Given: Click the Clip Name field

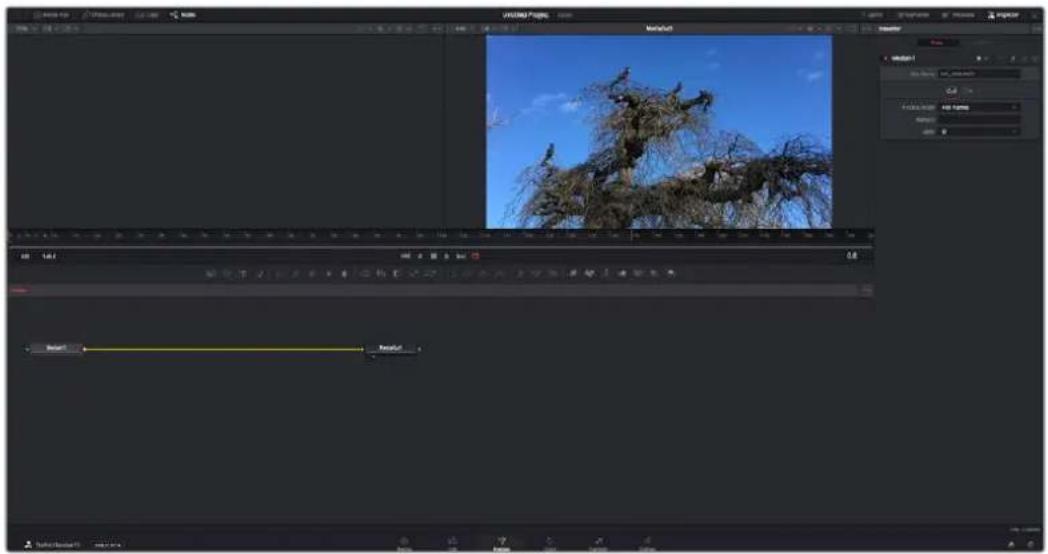Looking at the screenshot, I should (979, 74).
